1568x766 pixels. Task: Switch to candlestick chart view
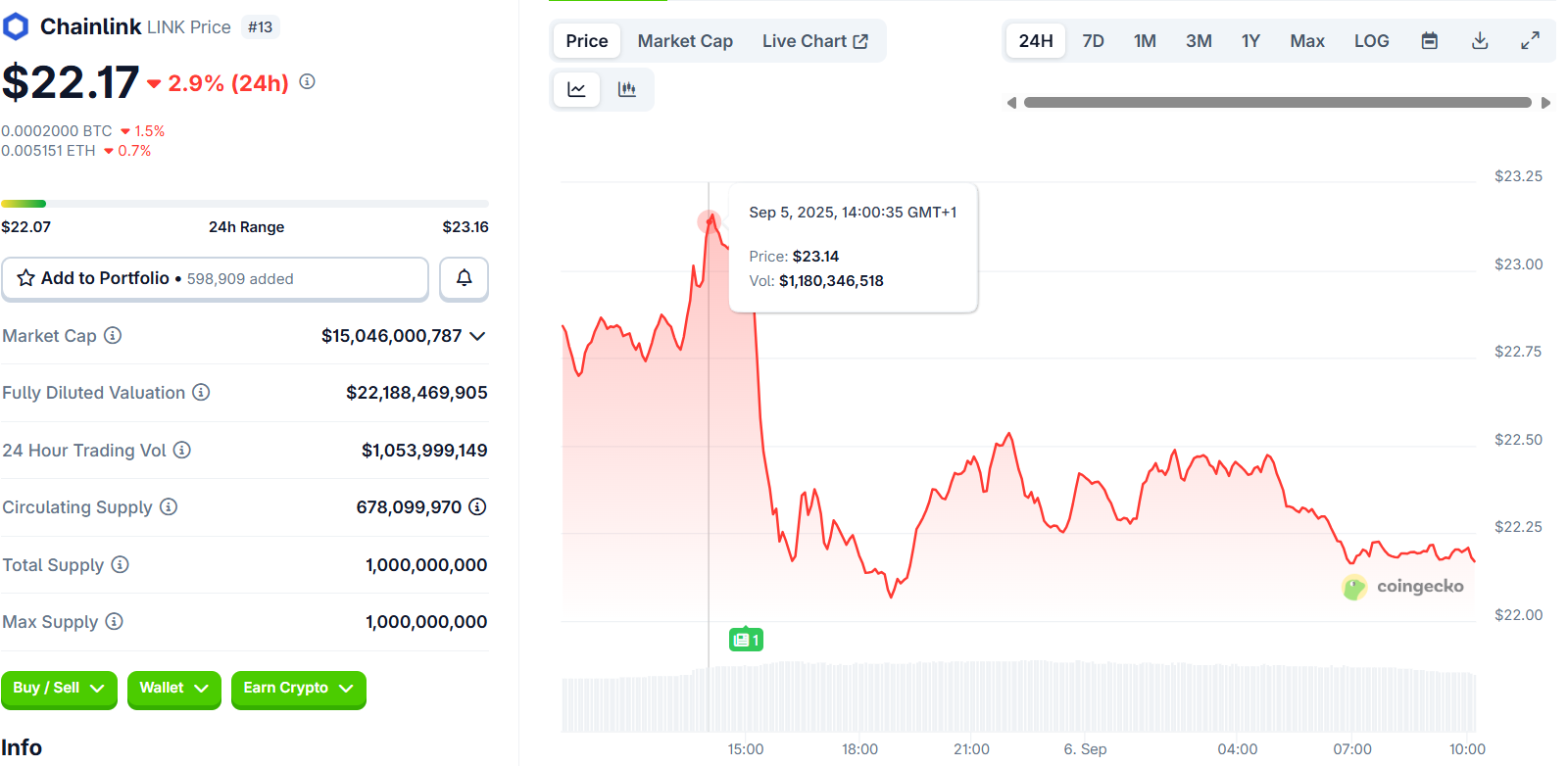pos(627,90)
